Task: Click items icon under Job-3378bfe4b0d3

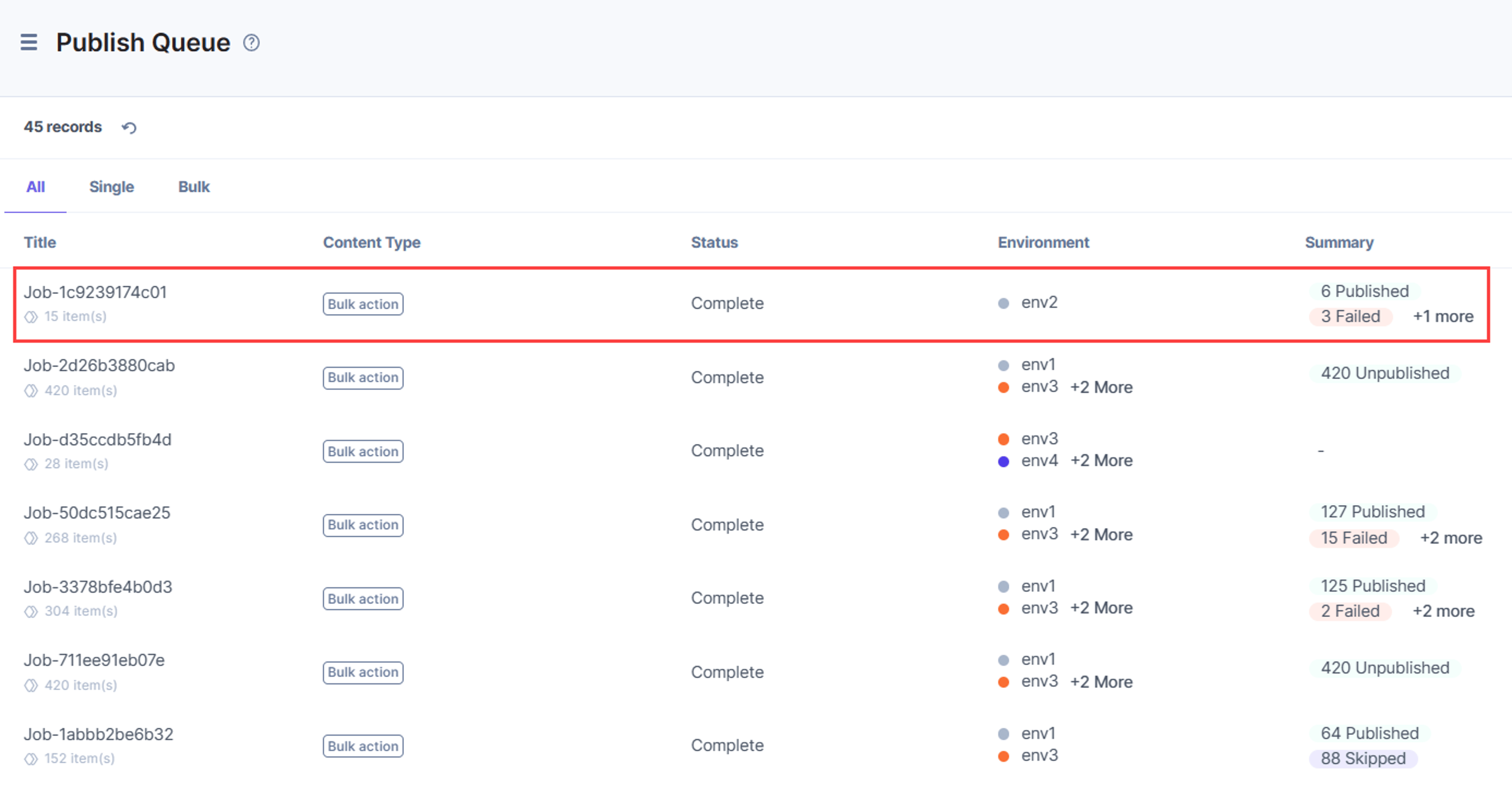Action: [x=31, y=611]
